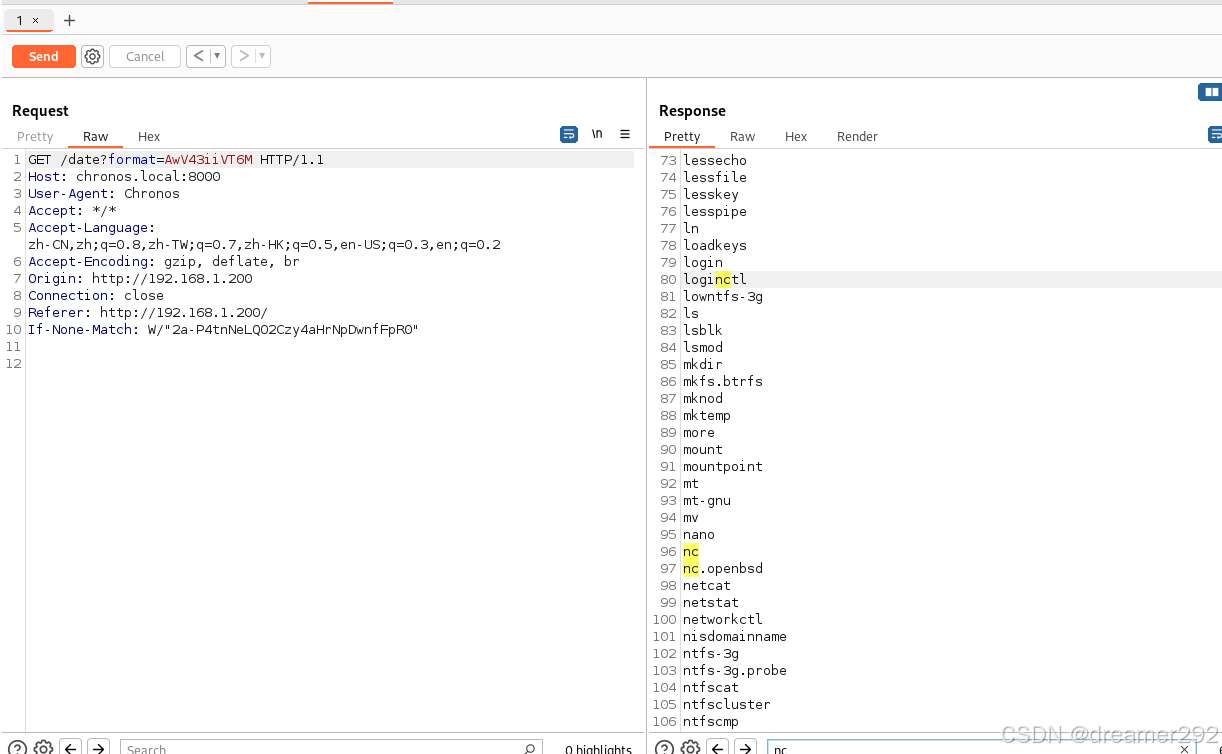Show the Response Render tab
Screen dimensions: 1222x754
click(x=857, y=137)
